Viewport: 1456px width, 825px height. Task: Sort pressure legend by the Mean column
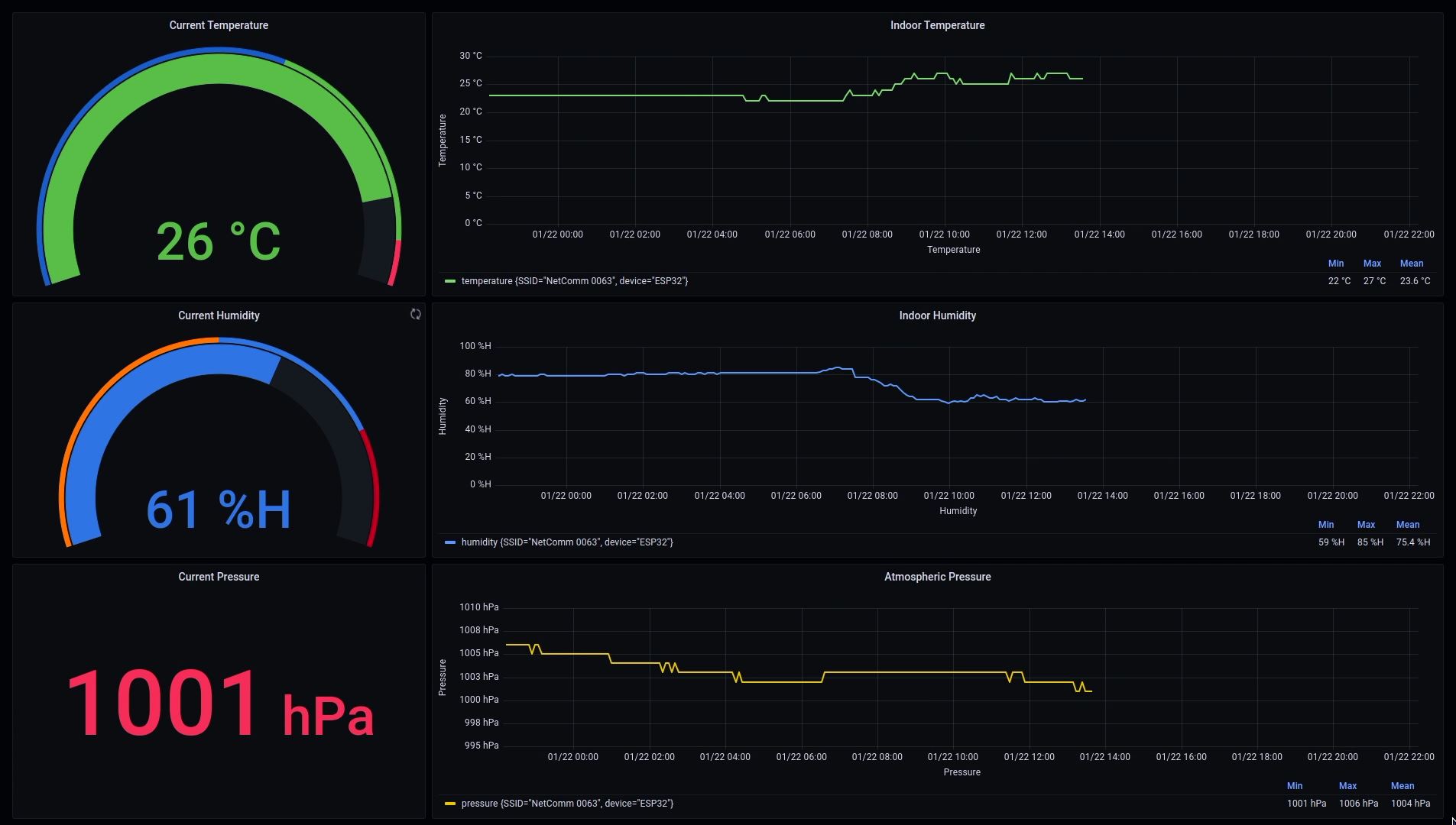point(1403,785)
